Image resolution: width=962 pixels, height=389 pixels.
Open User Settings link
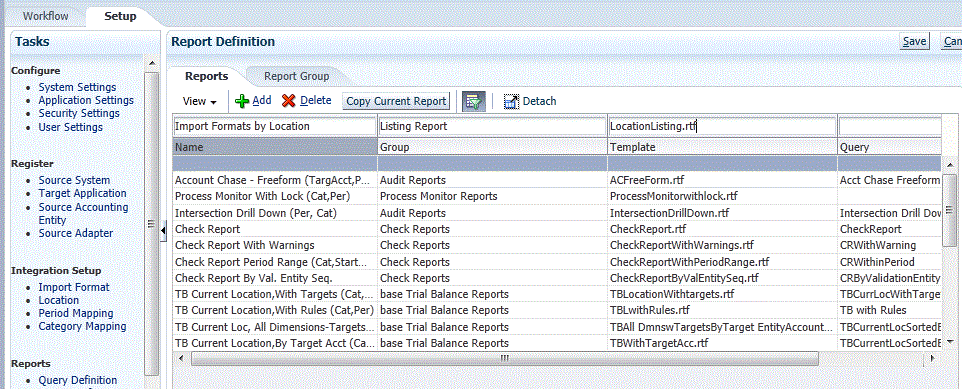[71, 127]
